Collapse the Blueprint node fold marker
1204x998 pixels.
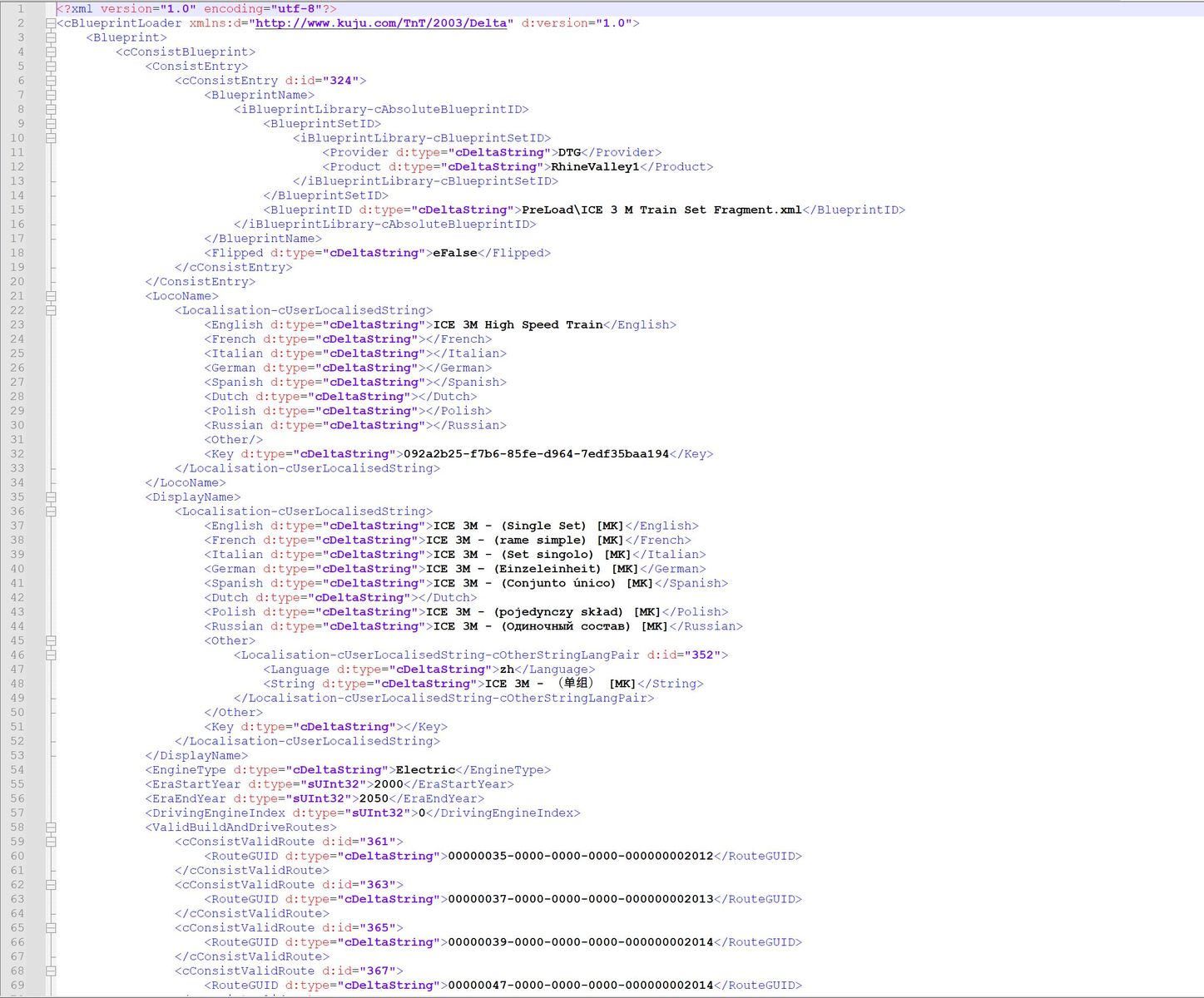(x=51, y=37)
